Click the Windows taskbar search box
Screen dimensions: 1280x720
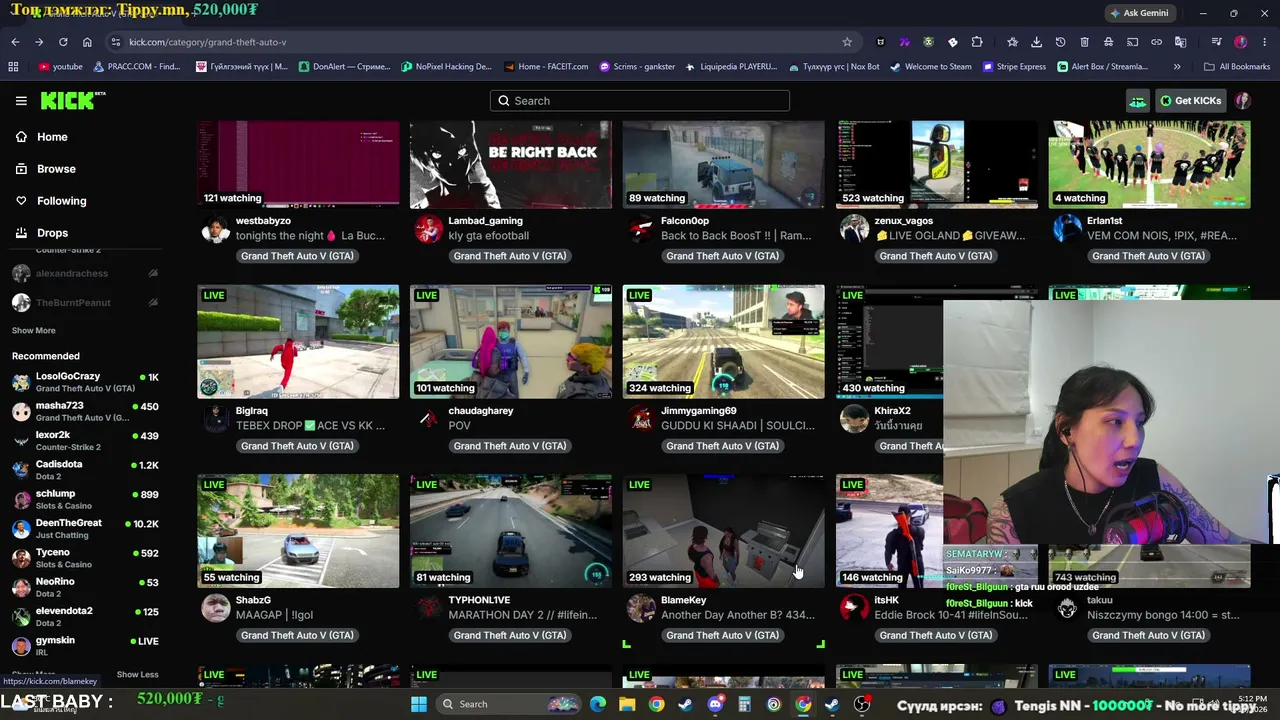click(509, 704)
